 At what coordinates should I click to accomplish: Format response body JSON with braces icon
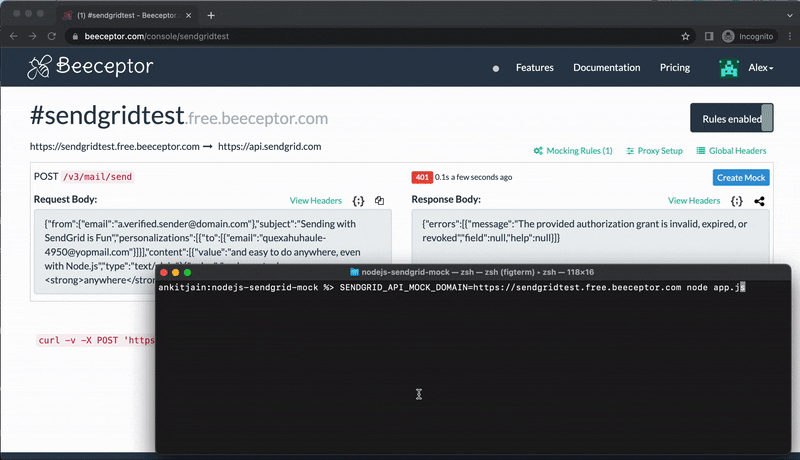click(x=736, y=201)
